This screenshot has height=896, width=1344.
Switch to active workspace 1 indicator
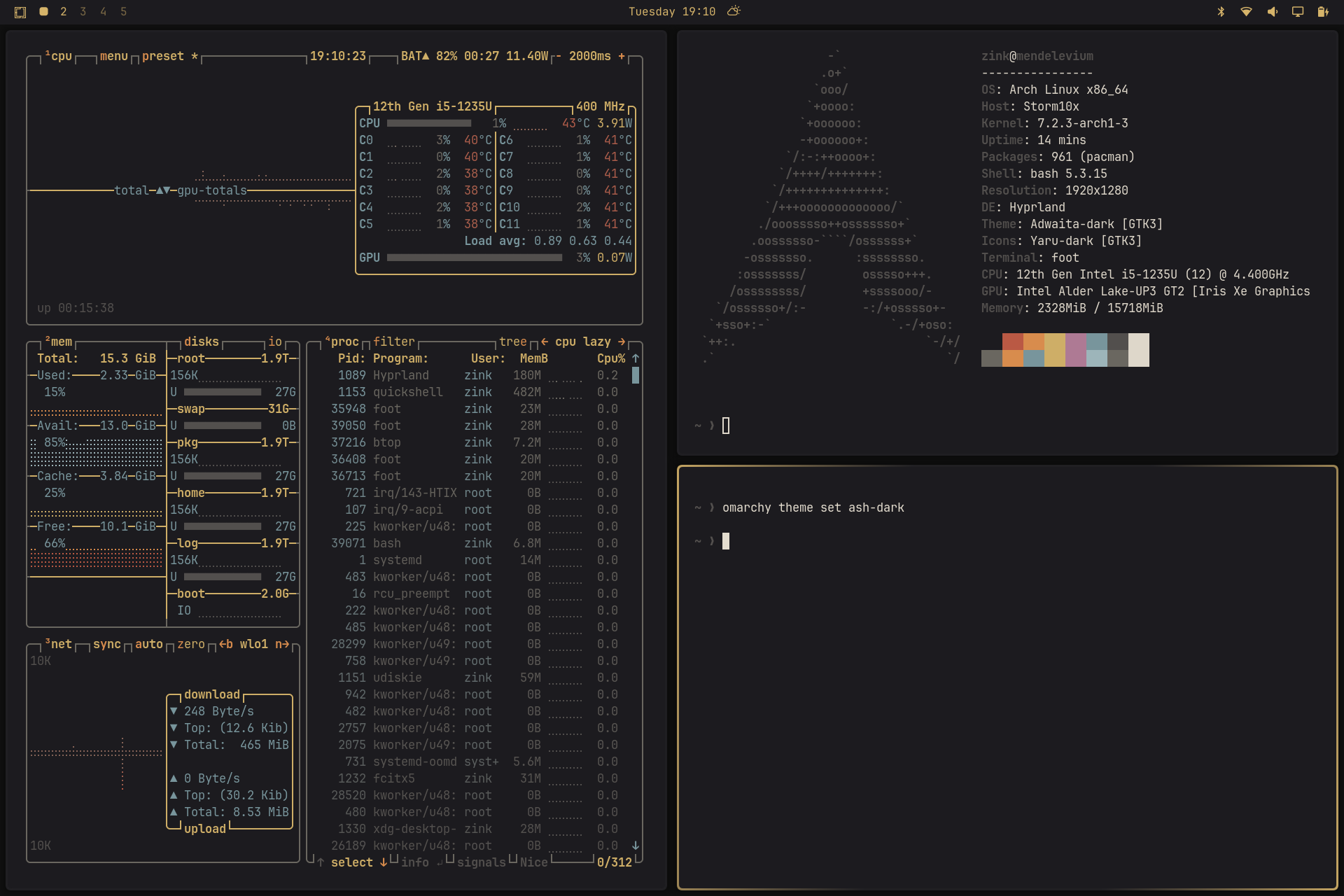point(43,12)
